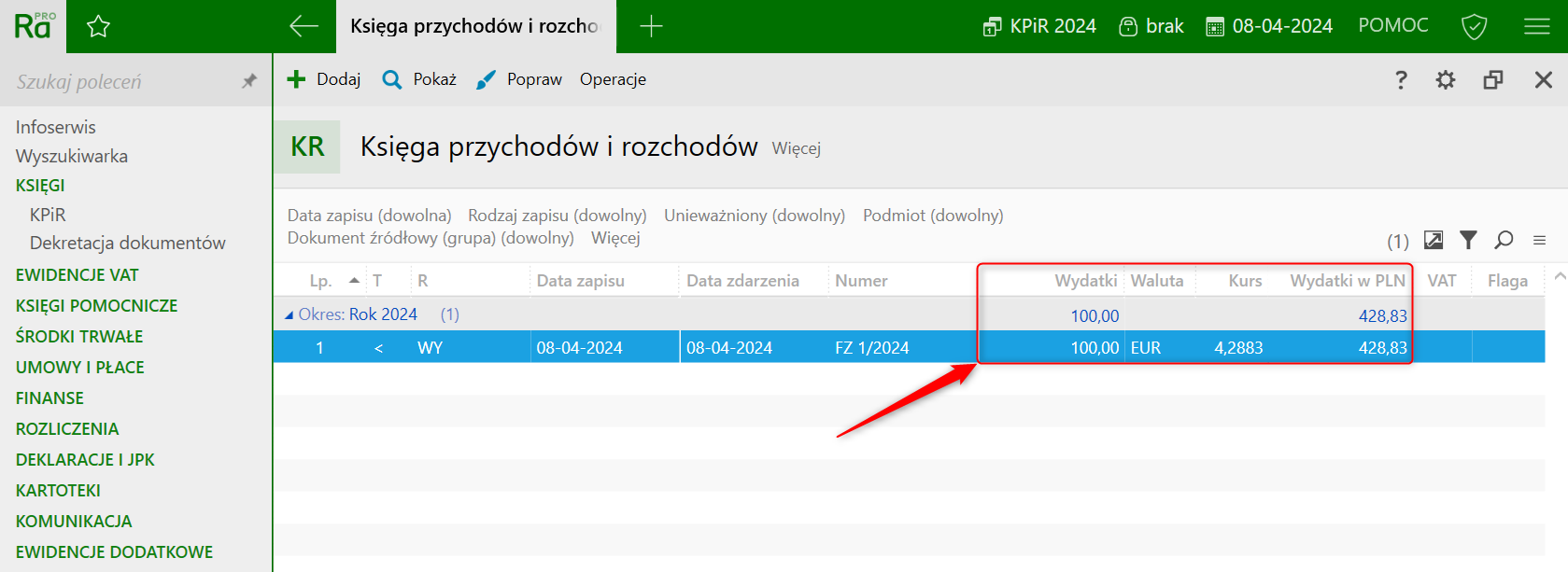Set Dokument źródłowy (grupa) filter

click(x=431, y=238)
